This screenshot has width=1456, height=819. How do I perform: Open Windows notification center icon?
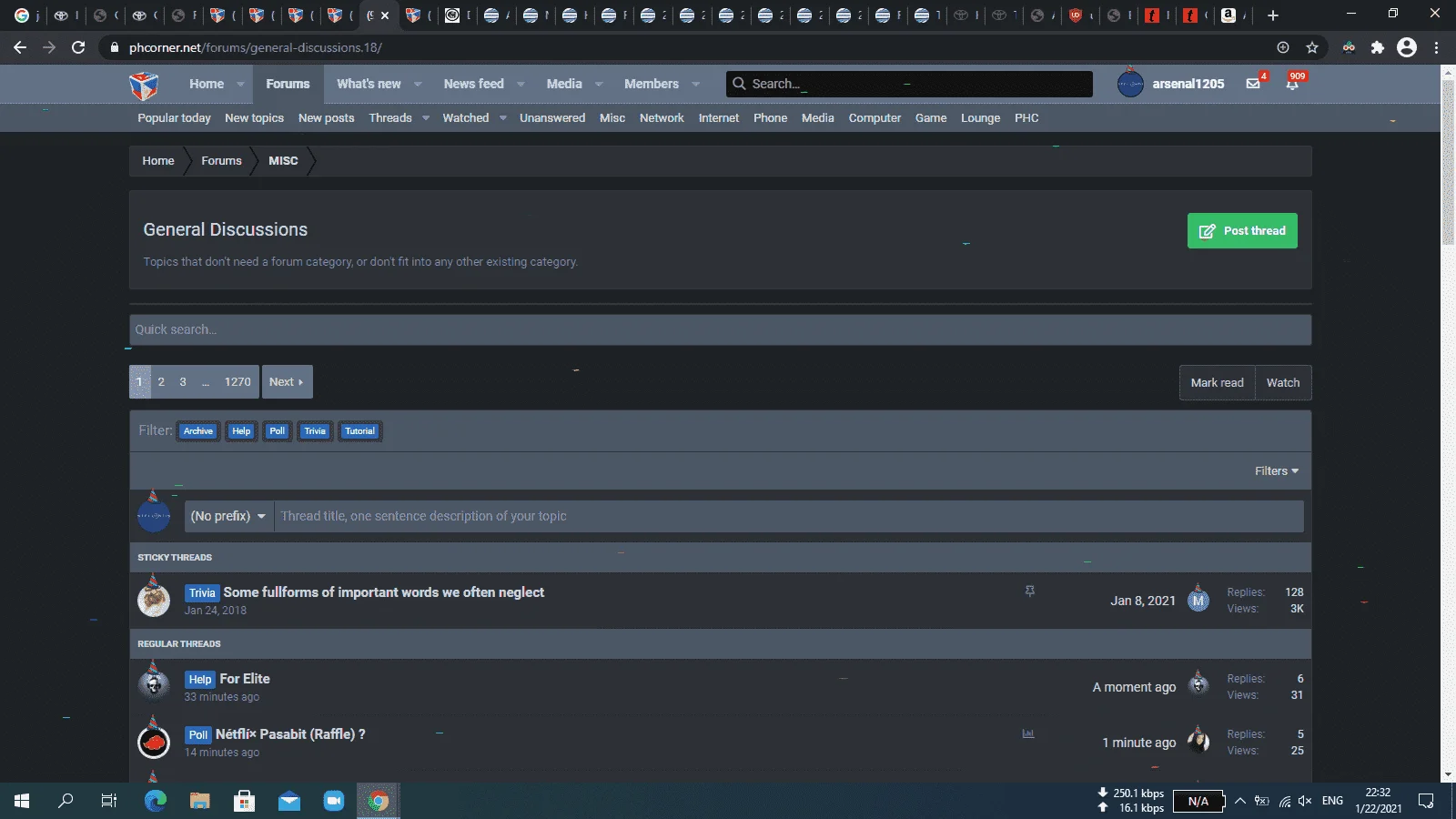pyautogui.click(x=1426, y=801)
